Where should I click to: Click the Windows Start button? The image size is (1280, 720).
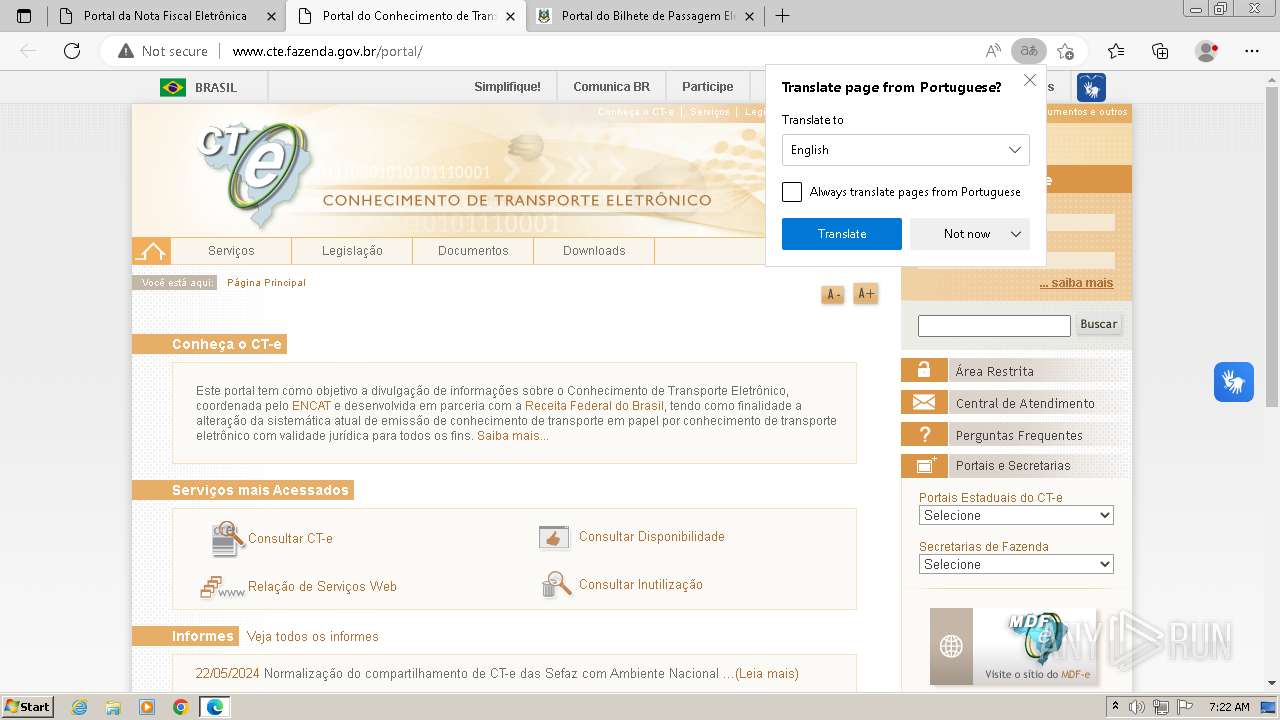point(28,707)
